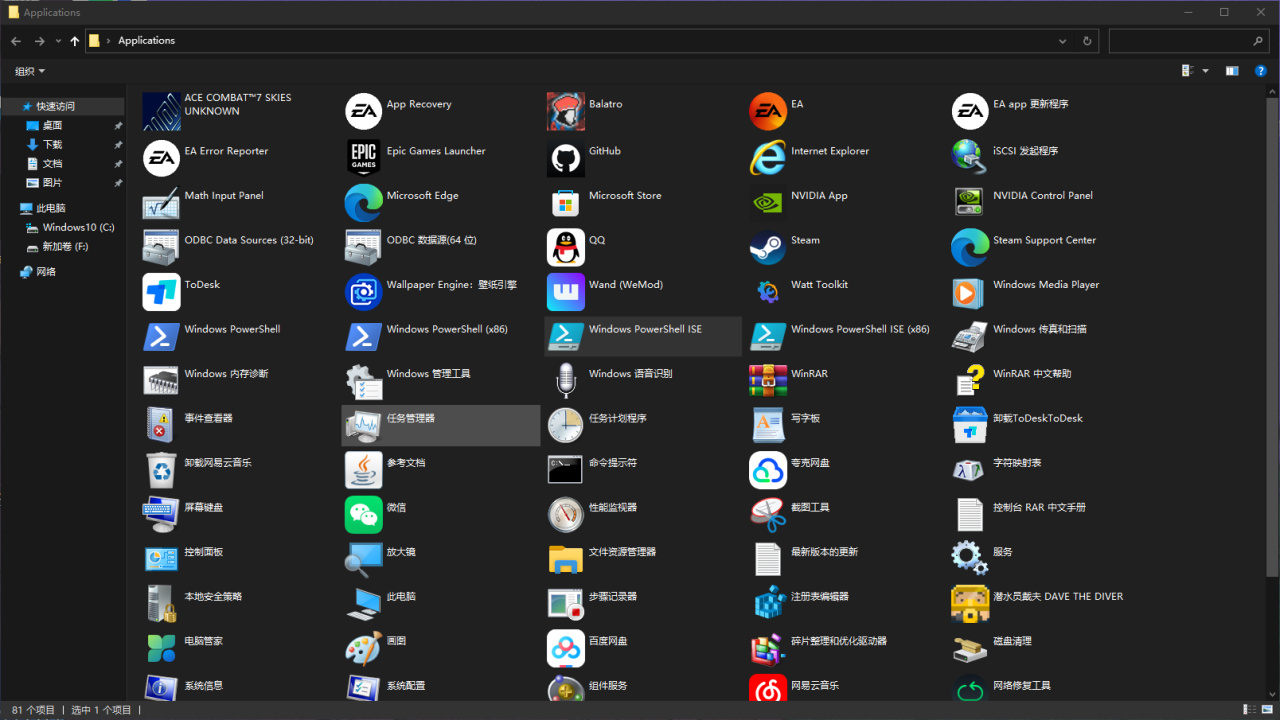Open the NVIDIA Control Panel icon

[970, 202]
